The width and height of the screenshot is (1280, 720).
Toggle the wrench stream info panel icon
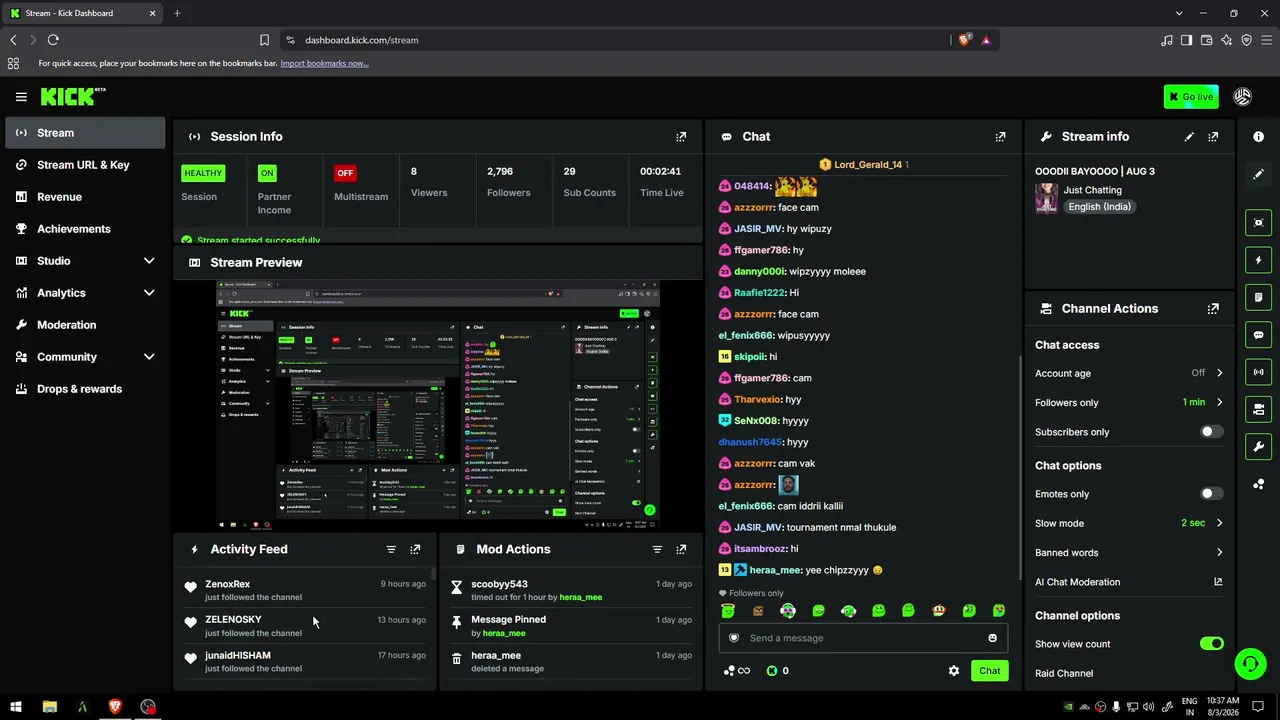click(x=1258, y=446)
